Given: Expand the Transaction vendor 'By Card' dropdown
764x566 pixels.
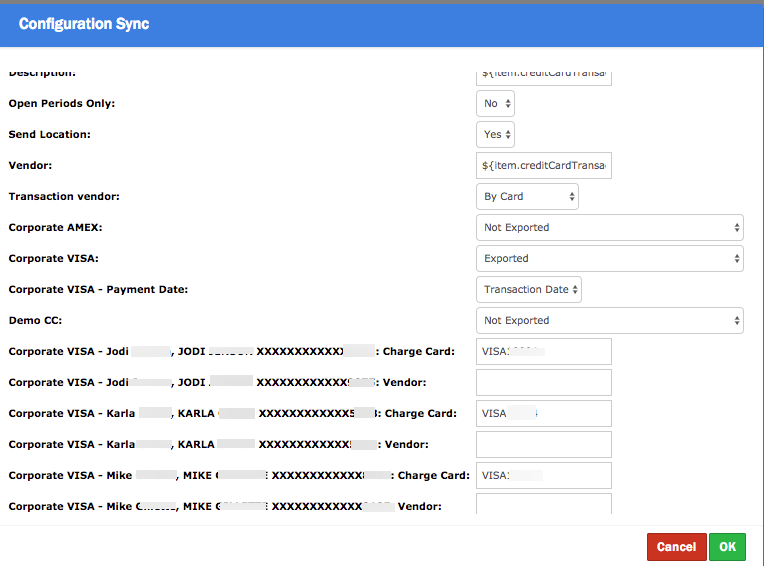Looking at the screenshot, I should point(527,196).
